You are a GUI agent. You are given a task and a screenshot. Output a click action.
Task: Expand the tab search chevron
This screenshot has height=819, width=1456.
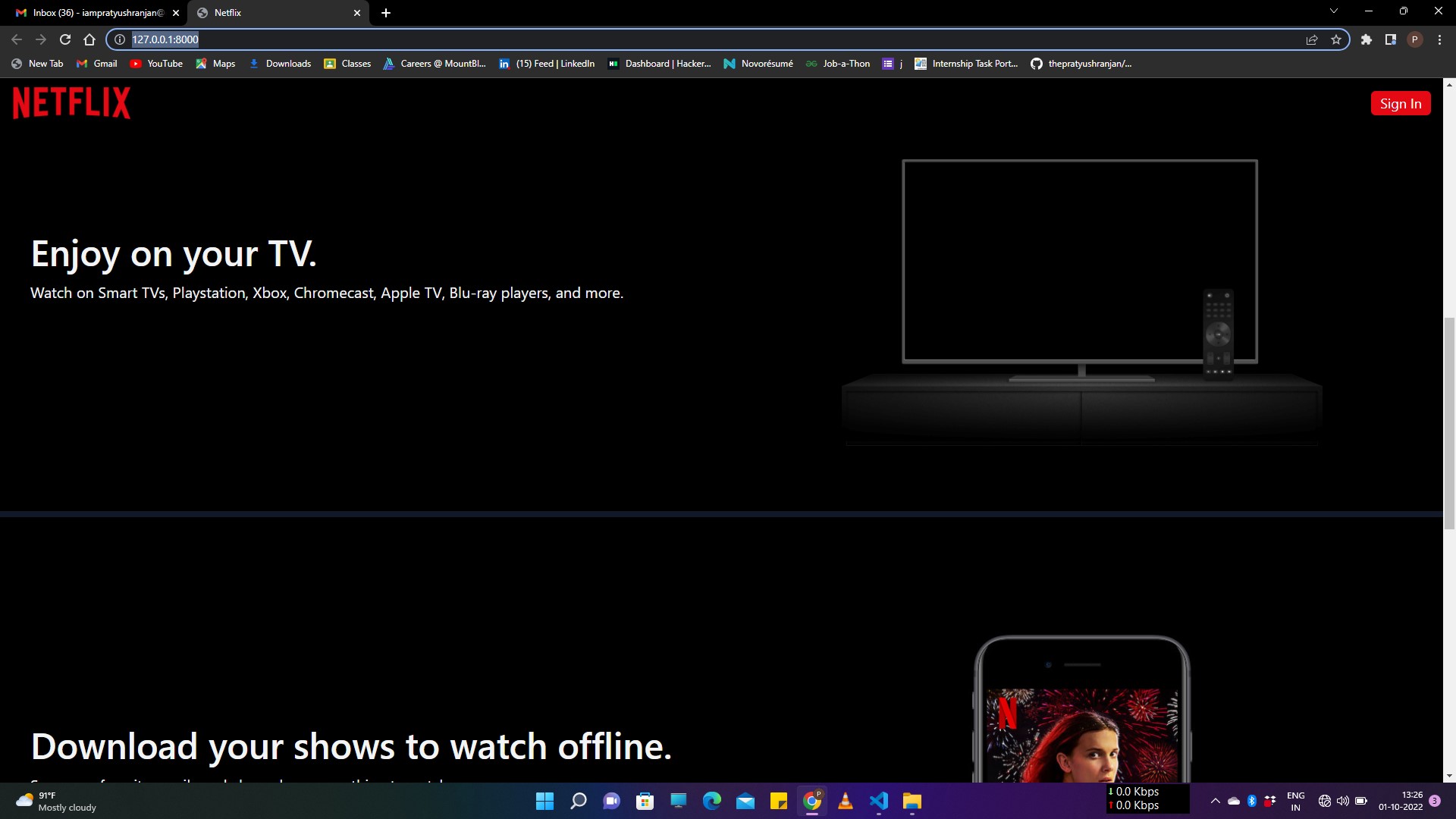tap(1333, 11)
